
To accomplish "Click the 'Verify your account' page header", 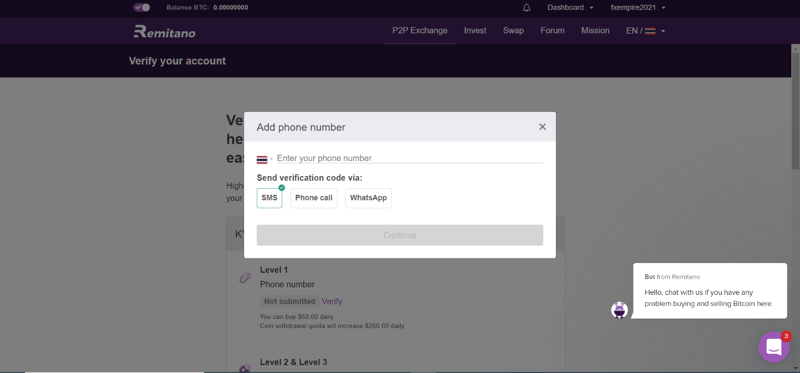I will click(x=177, y=61).
